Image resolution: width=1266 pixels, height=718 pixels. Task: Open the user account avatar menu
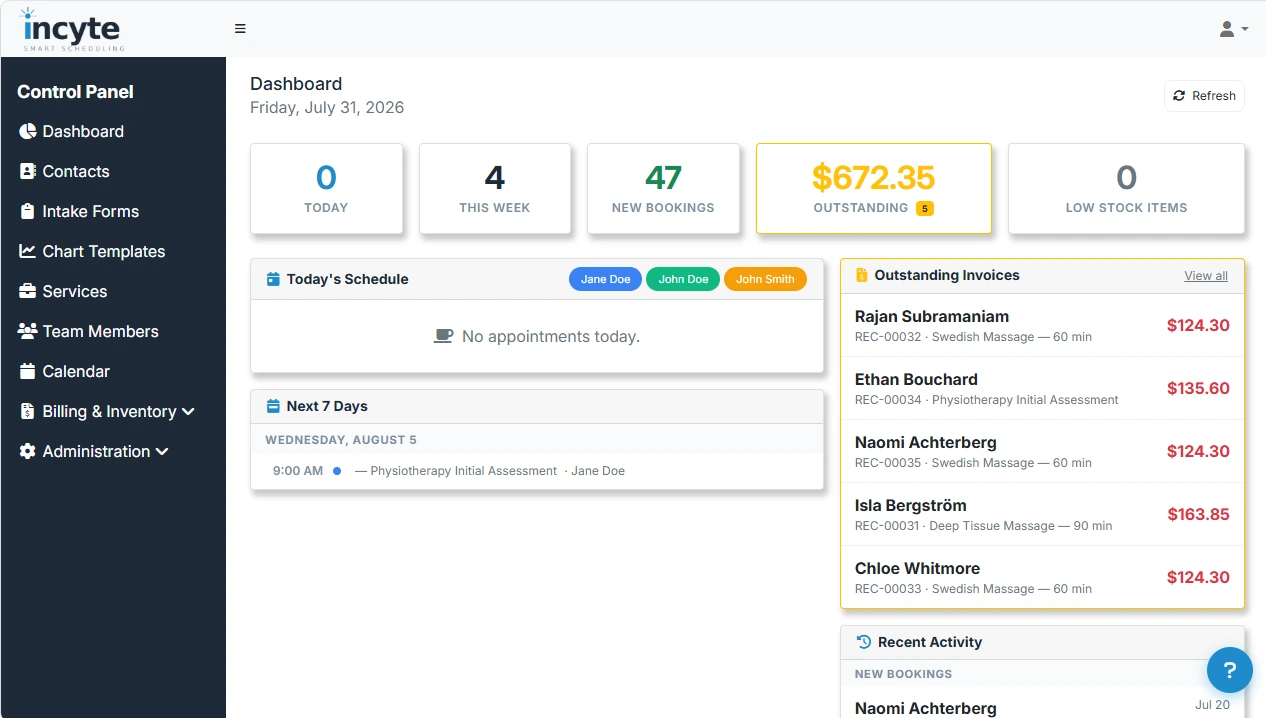pyautogui.click(x=1233, y=29)
